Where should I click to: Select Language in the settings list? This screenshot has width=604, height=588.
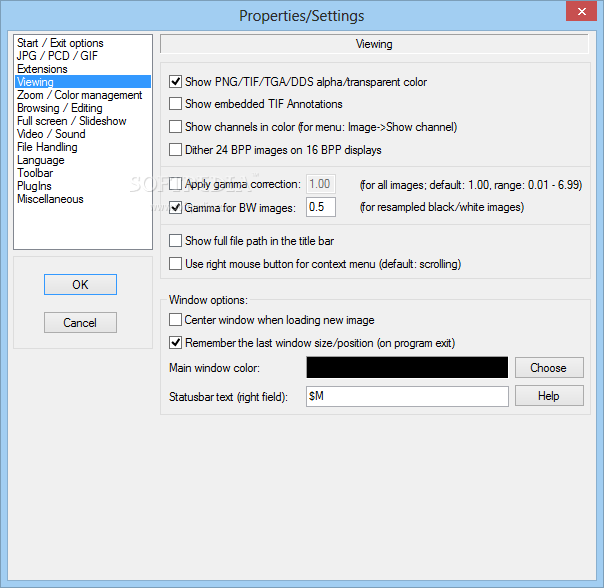point(83,160)
